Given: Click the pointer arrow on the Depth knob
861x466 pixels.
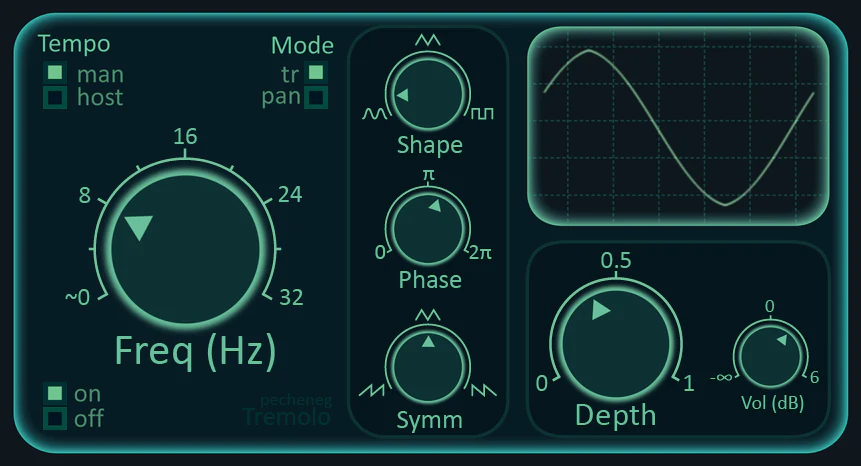Looking at the screenshot, I should point(600,310).
